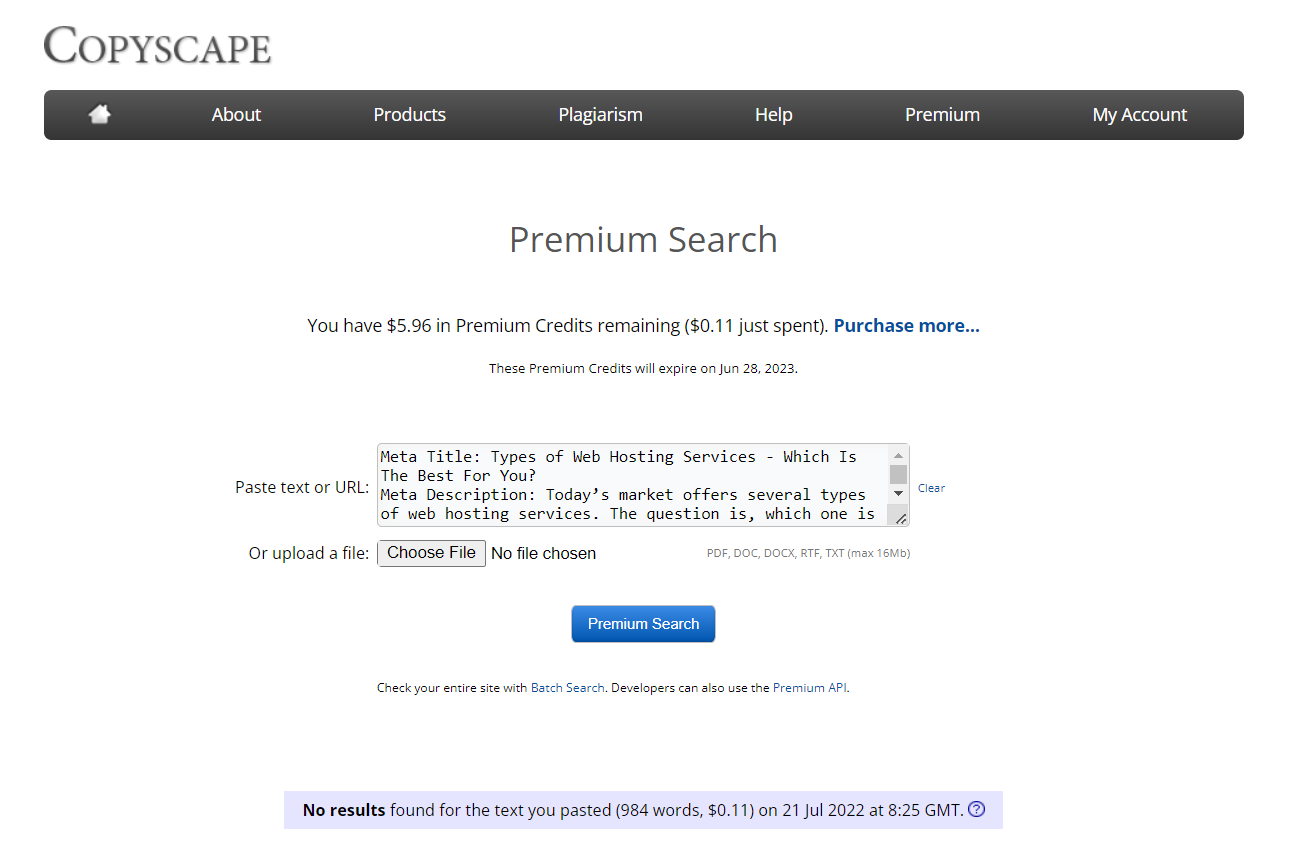This screenshot has width=1291, height=862.
Task: Click the Purchase more... link
Action: click(907, 325)
